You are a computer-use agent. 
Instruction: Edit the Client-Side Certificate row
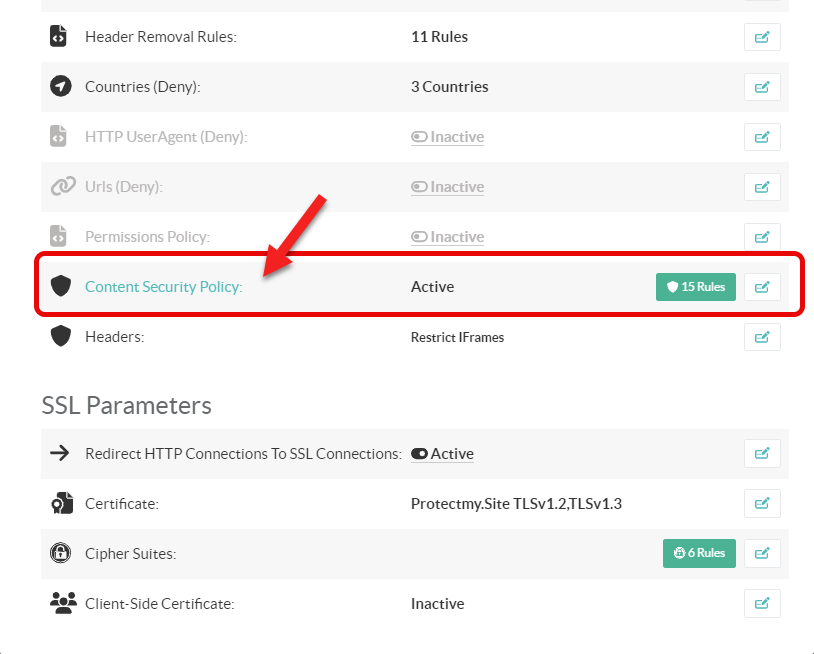(x=762, y=603)
